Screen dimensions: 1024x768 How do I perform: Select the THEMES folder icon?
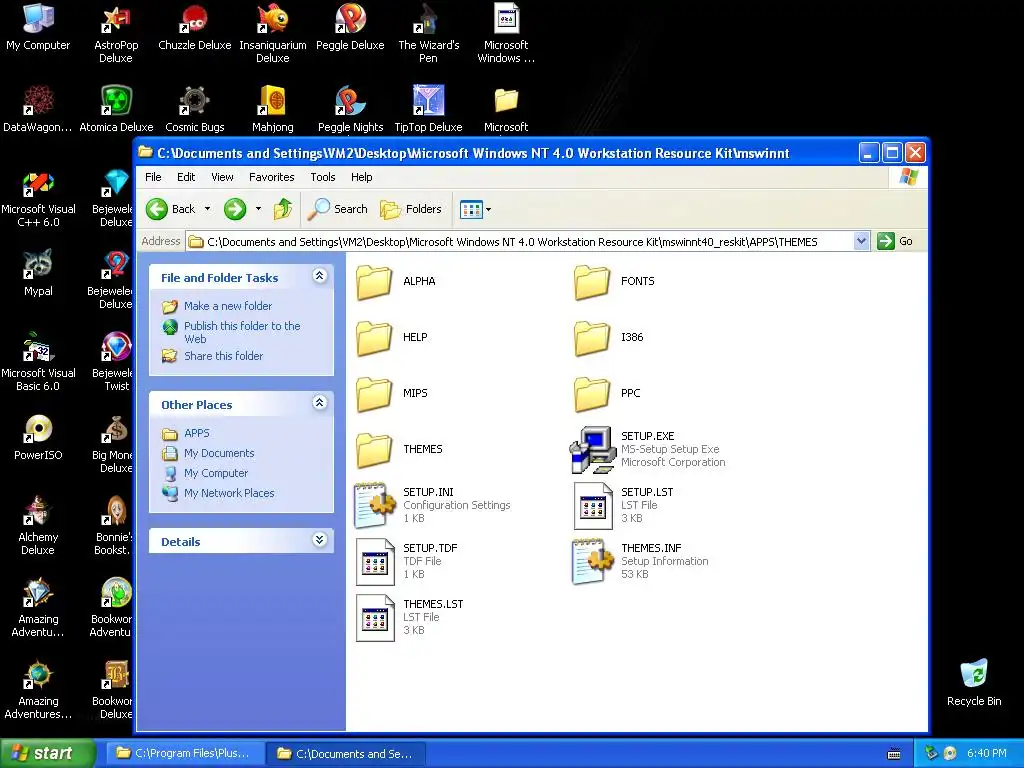pos(374,450)
